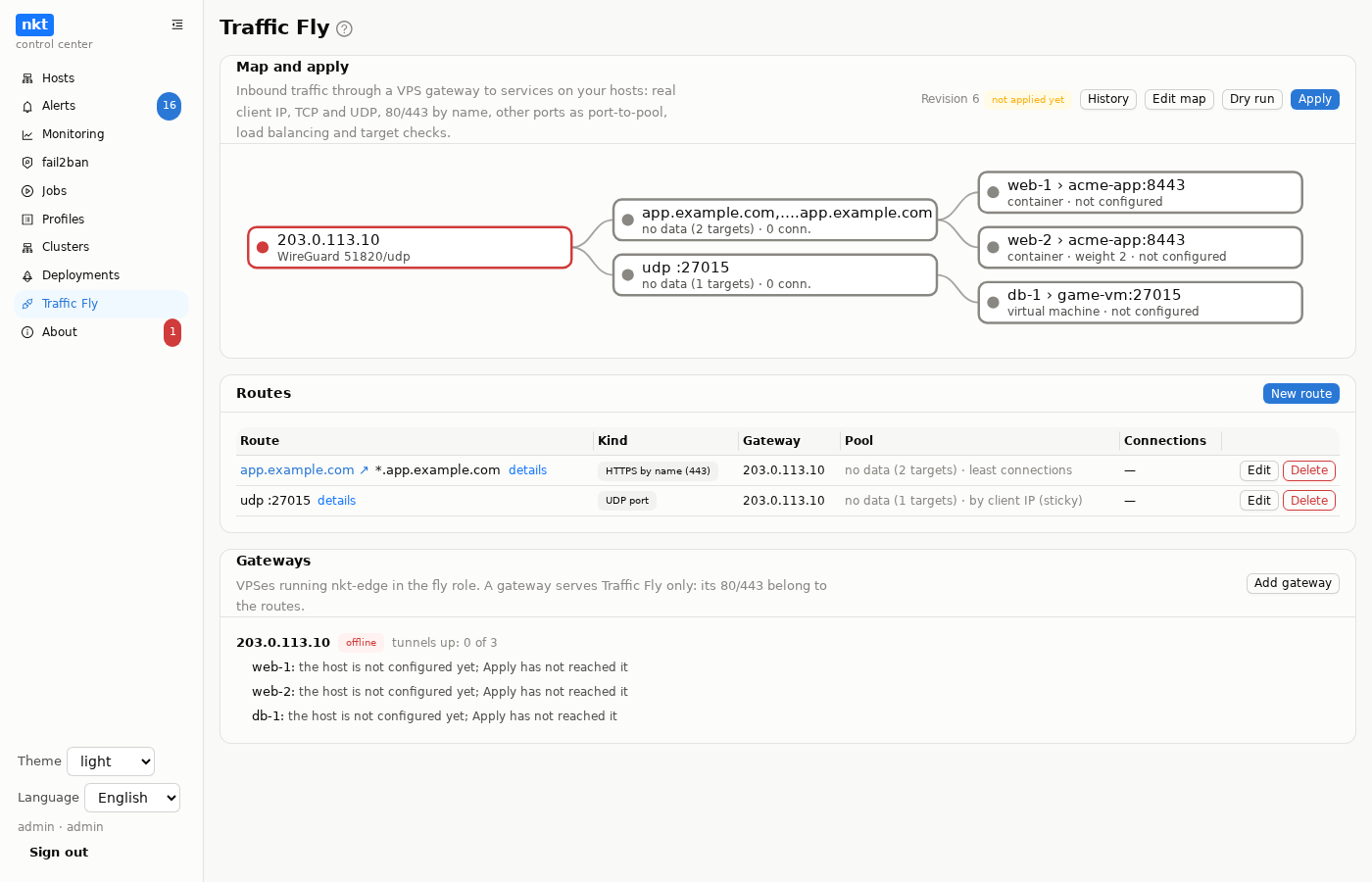
Task: Click the About info icon
Action: click(x=27, y=332)
